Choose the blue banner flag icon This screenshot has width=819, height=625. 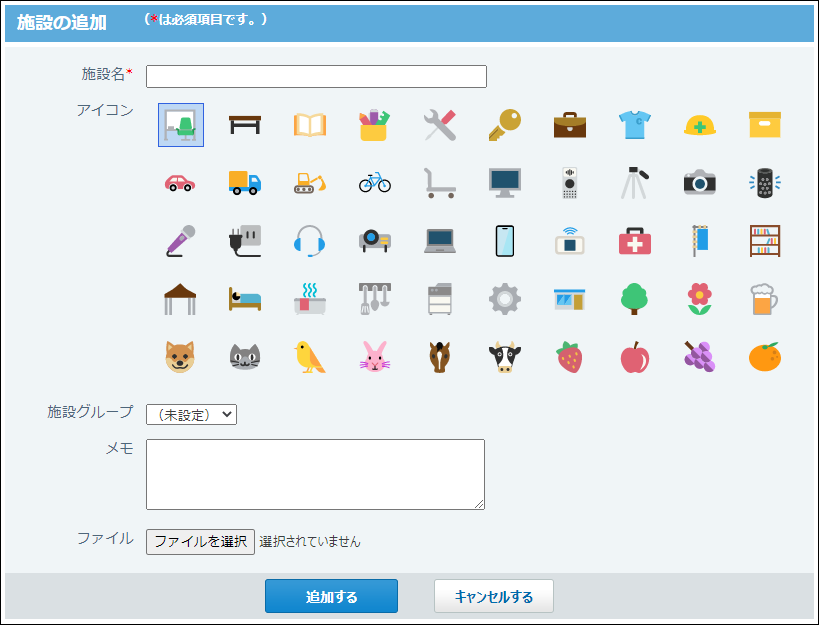click(x=700, y=241)
